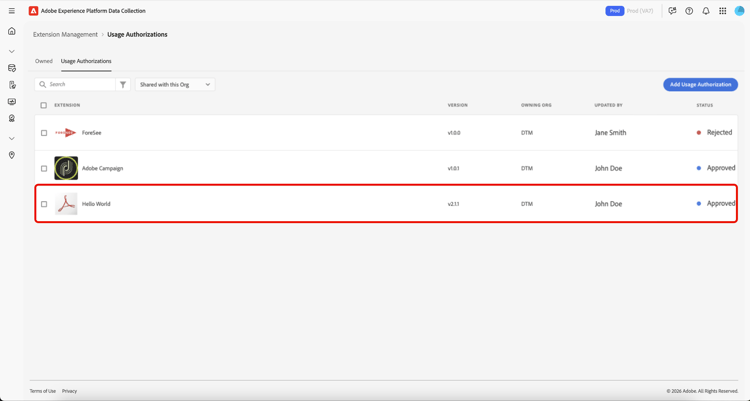This screenshot has height=401, width=750.
Task: Open the app switcher grid icon
Action: coord(723,11)
